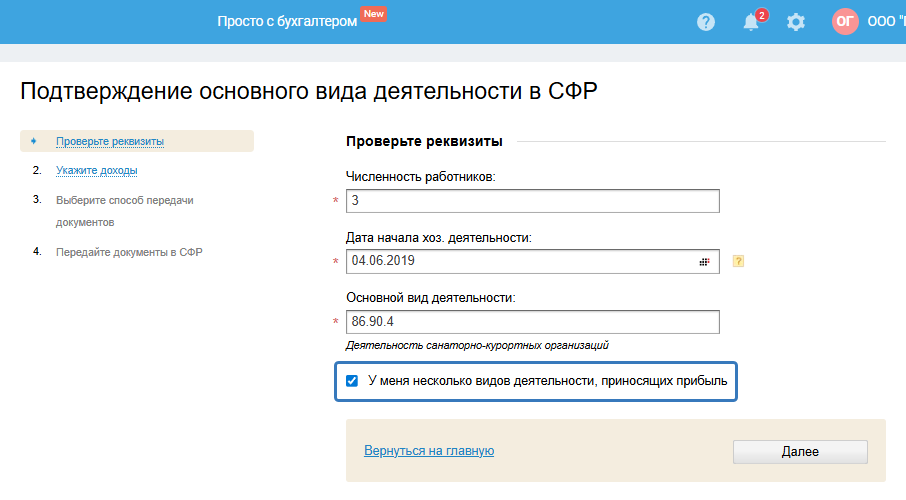The image size is (906, 500).
Task: Go to step 'Укажите доходы'
Action: coord(97,170)
